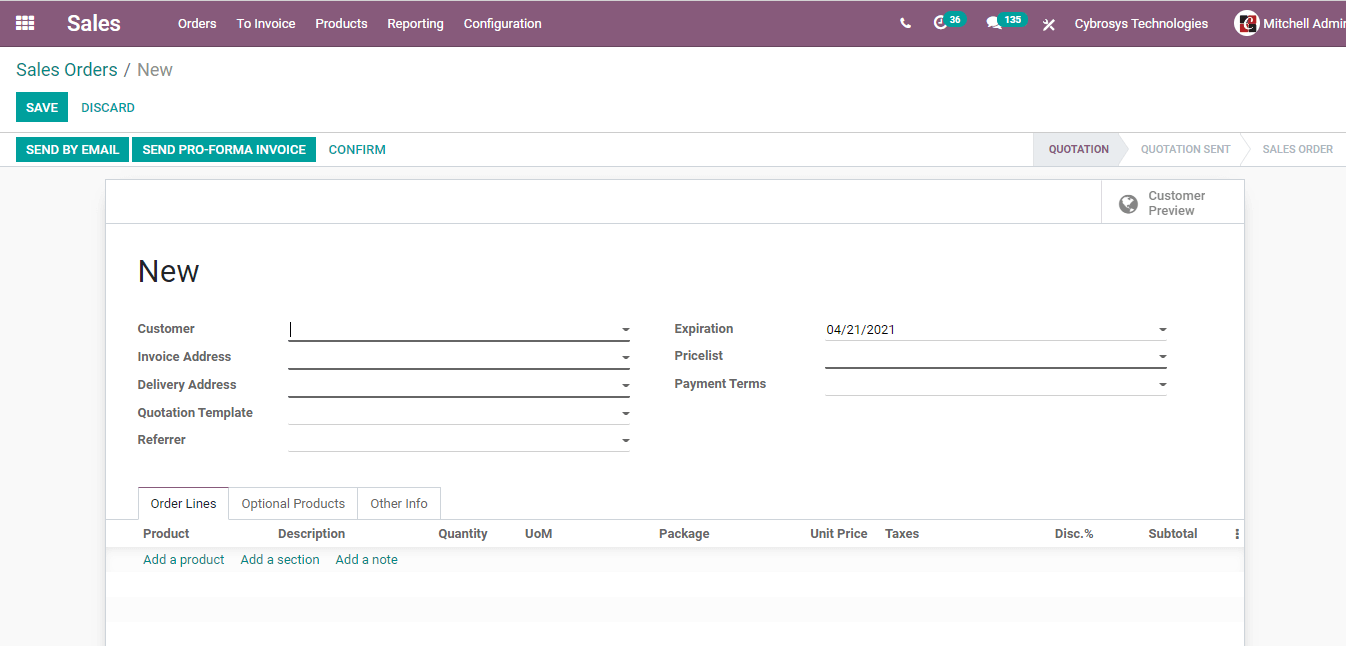Open the Orders menu
Screen dimensions: 1346x646
[x=197, y=23]
